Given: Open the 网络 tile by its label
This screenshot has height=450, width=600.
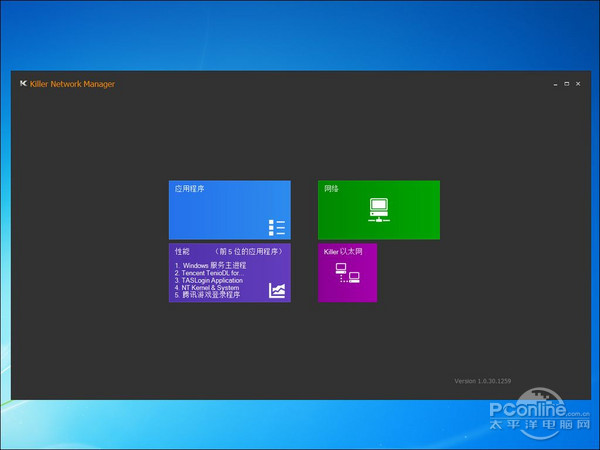Looking at the screenshot, I should (x=331, y=188).
